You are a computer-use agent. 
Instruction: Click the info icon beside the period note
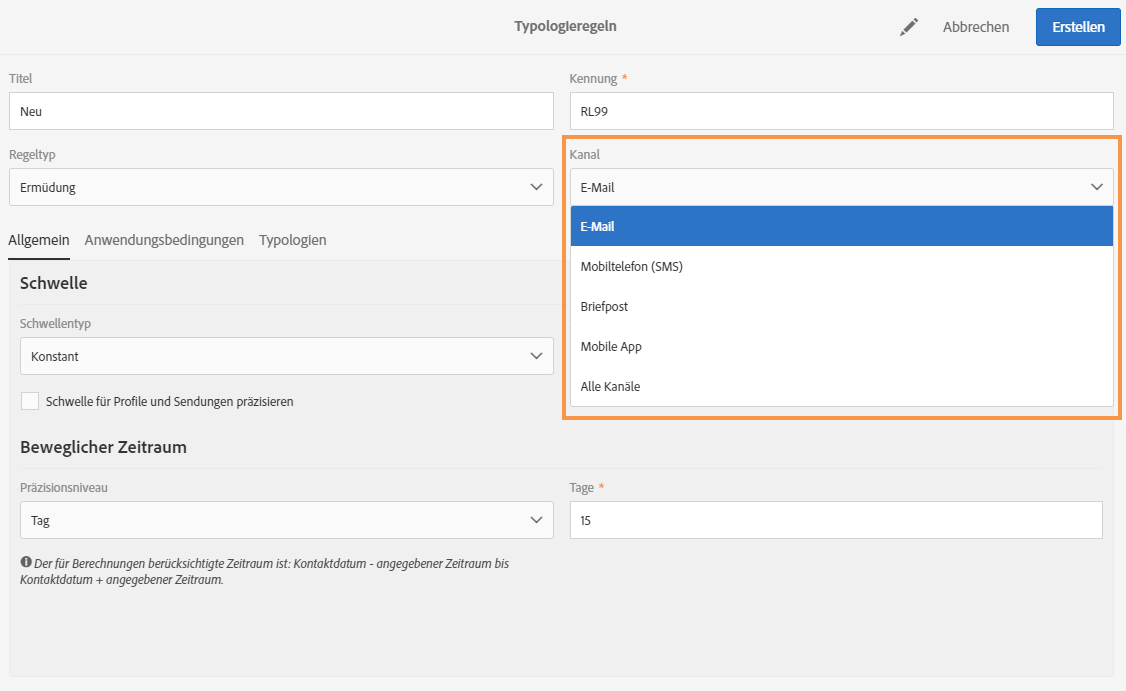click(x=26, y=563)
